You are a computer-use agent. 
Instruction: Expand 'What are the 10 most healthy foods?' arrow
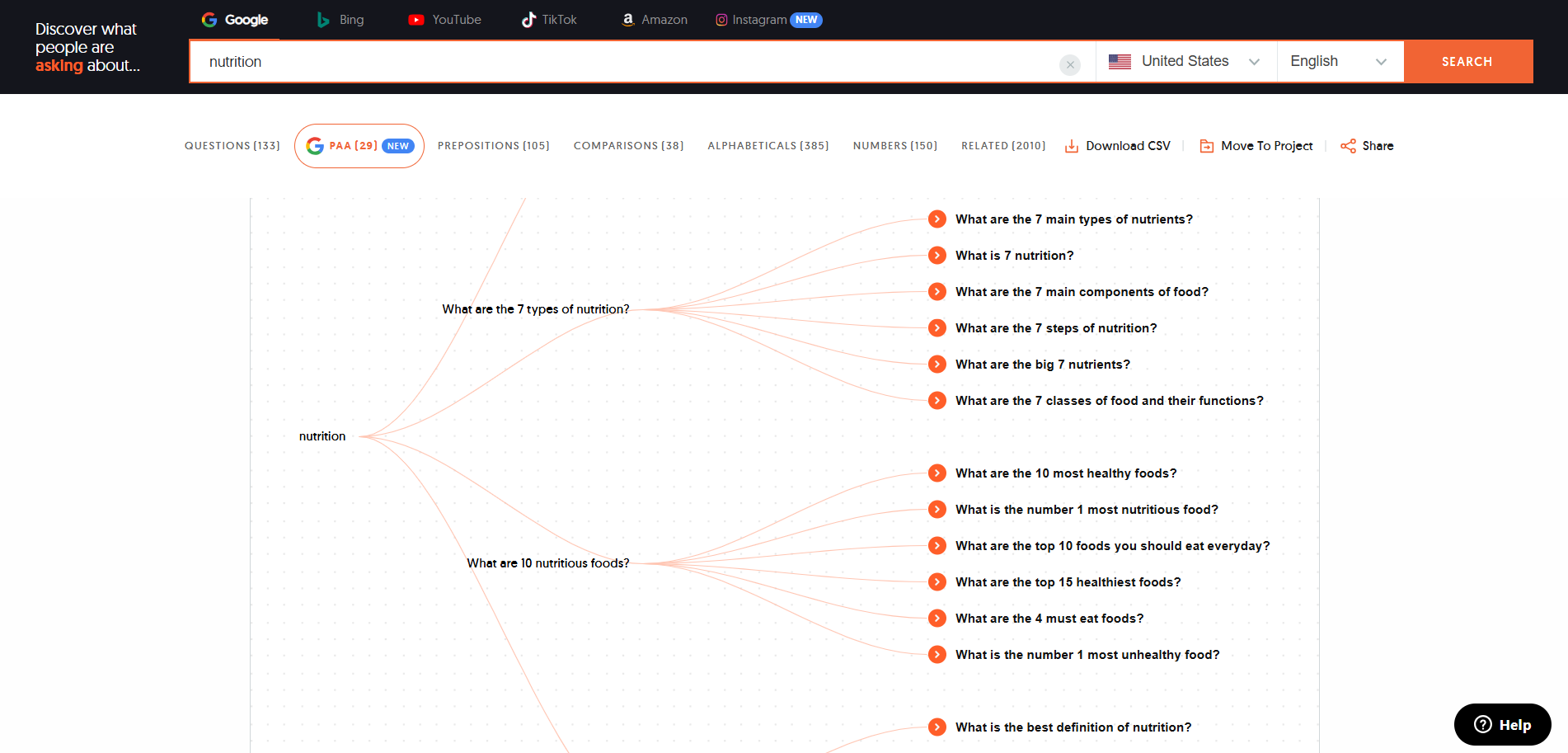937,473
